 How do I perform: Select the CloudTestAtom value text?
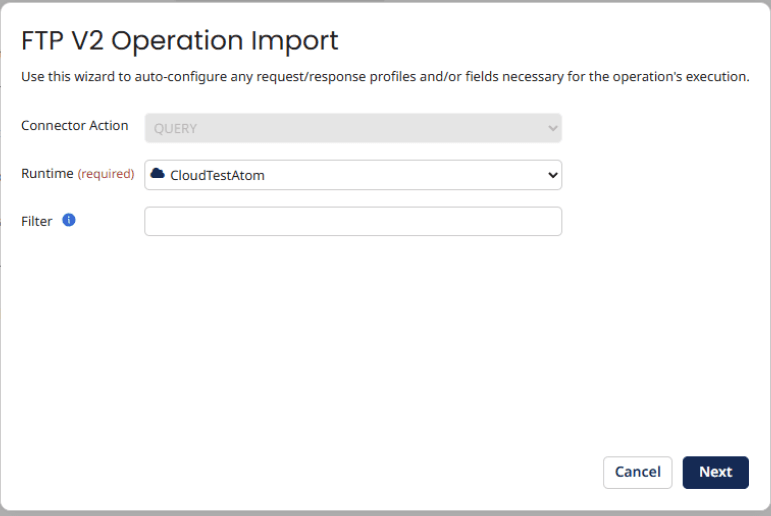pos(217,175)
